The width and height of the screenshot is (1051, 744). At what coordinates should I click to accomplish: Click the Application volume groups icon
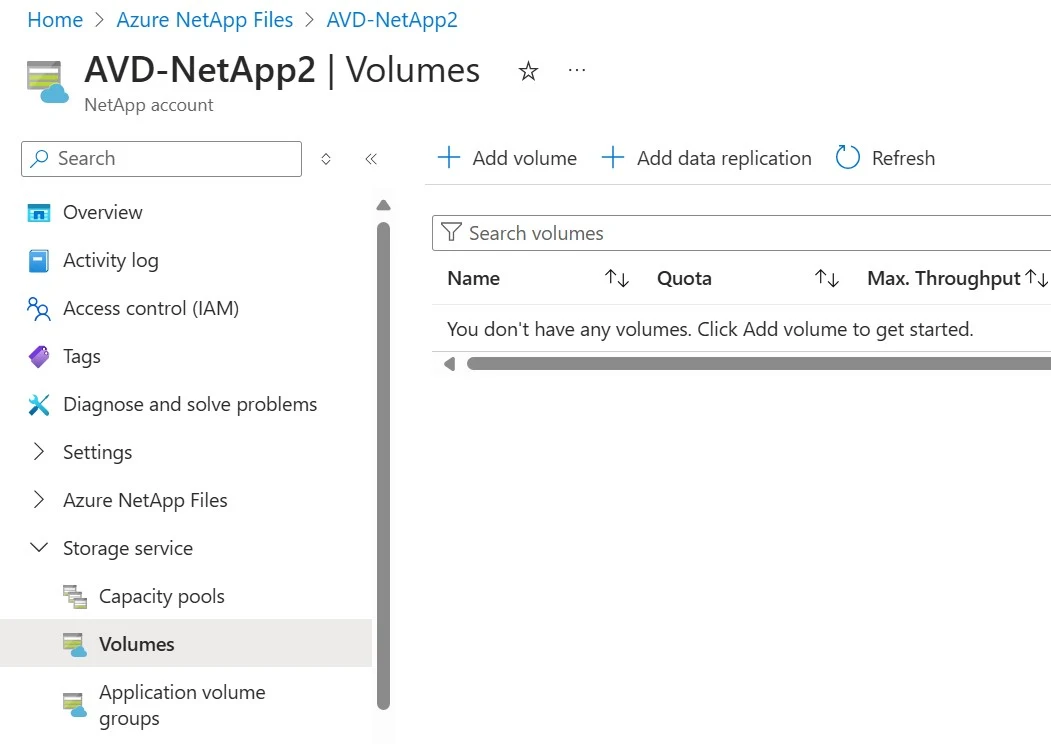tap(75, 705)
